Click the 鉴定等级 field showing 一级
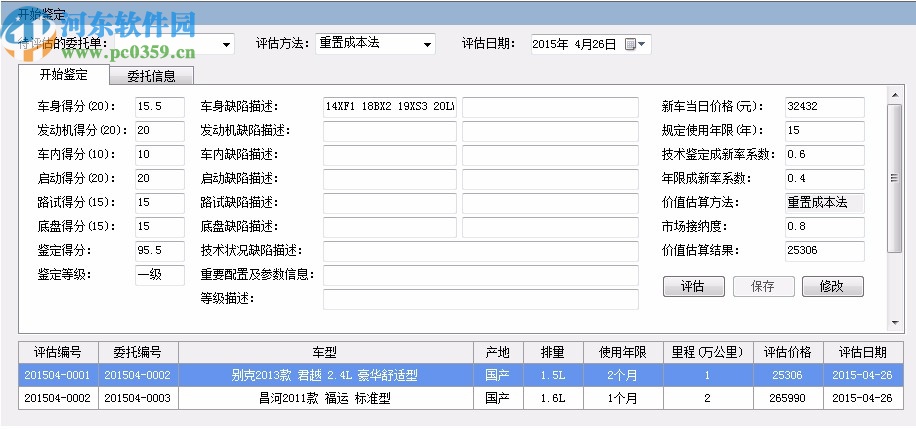Image resolution: width=916 pixels, height=429 pixels. (159, 275)
